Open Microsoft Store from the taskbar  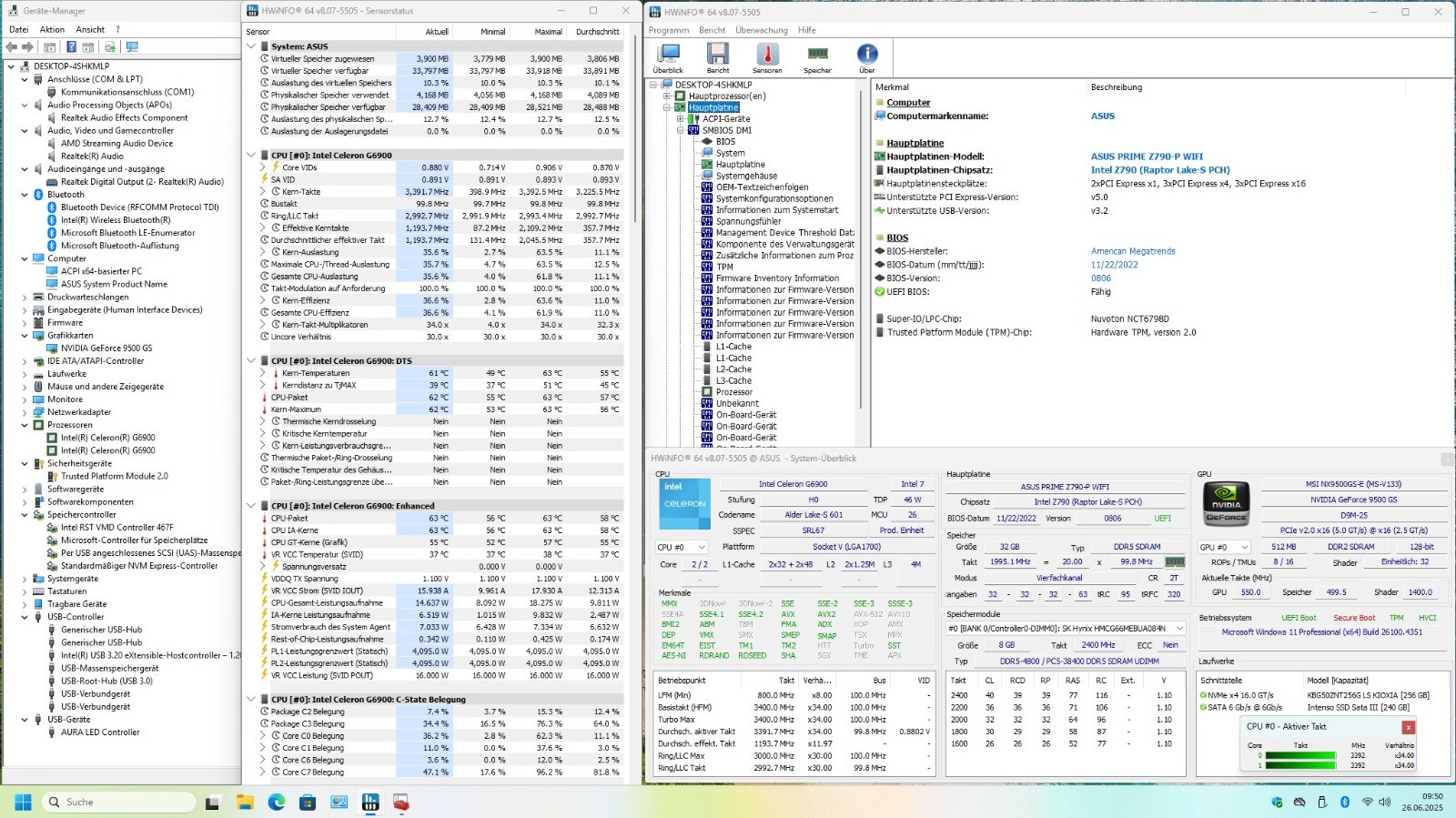[x=308, y=802]
